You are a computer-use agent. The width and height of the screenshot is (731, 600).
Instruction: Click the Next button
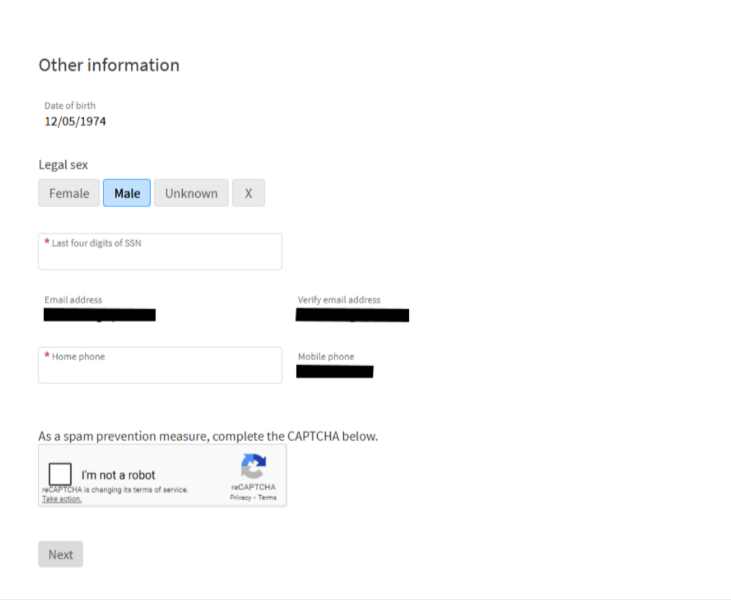pos(61,554)
